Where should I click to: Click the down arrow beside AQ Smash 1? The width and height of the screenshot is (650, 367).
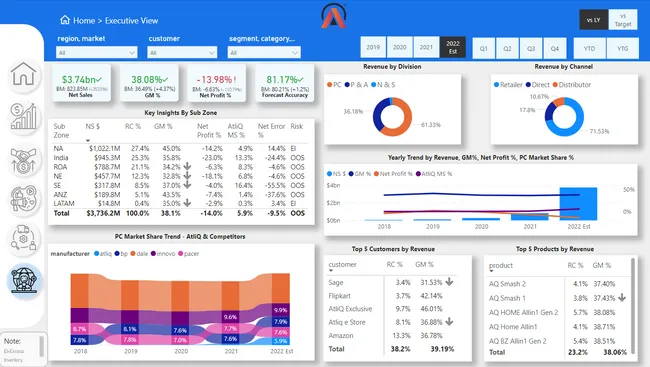tap(622, 298)
